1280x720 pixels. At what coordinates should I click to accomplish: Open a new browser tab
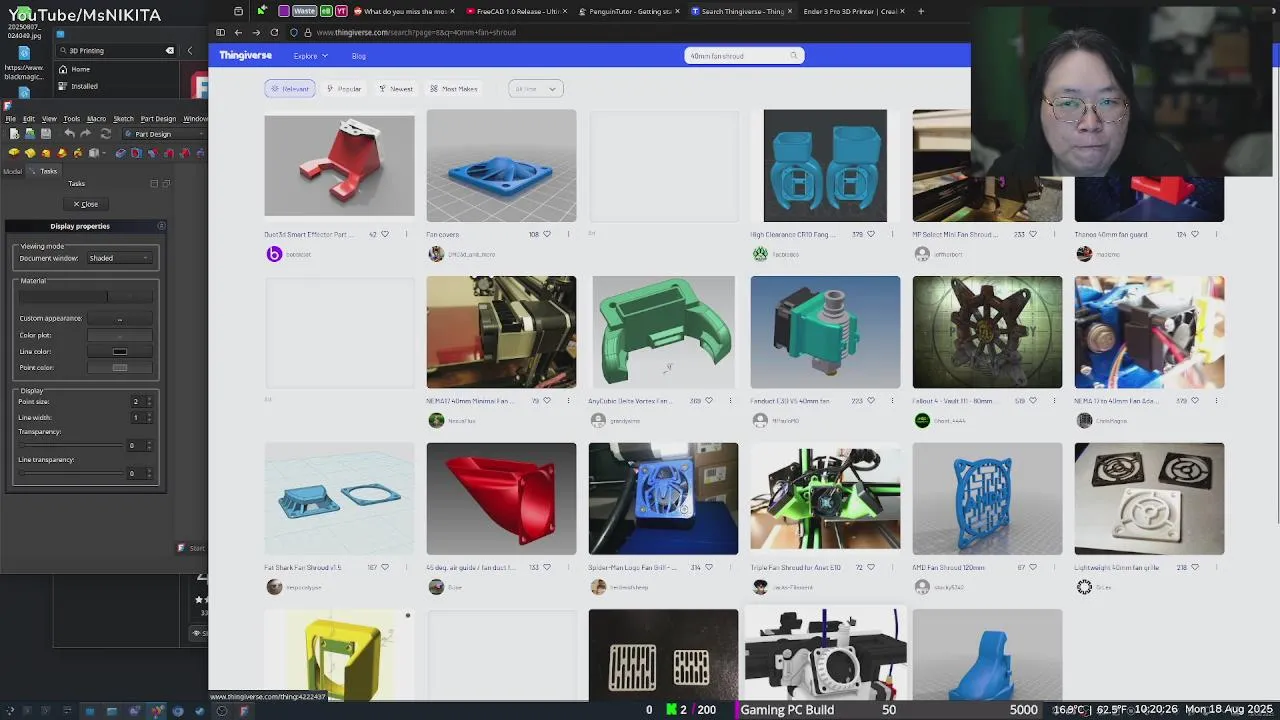(x=921, y=11)
